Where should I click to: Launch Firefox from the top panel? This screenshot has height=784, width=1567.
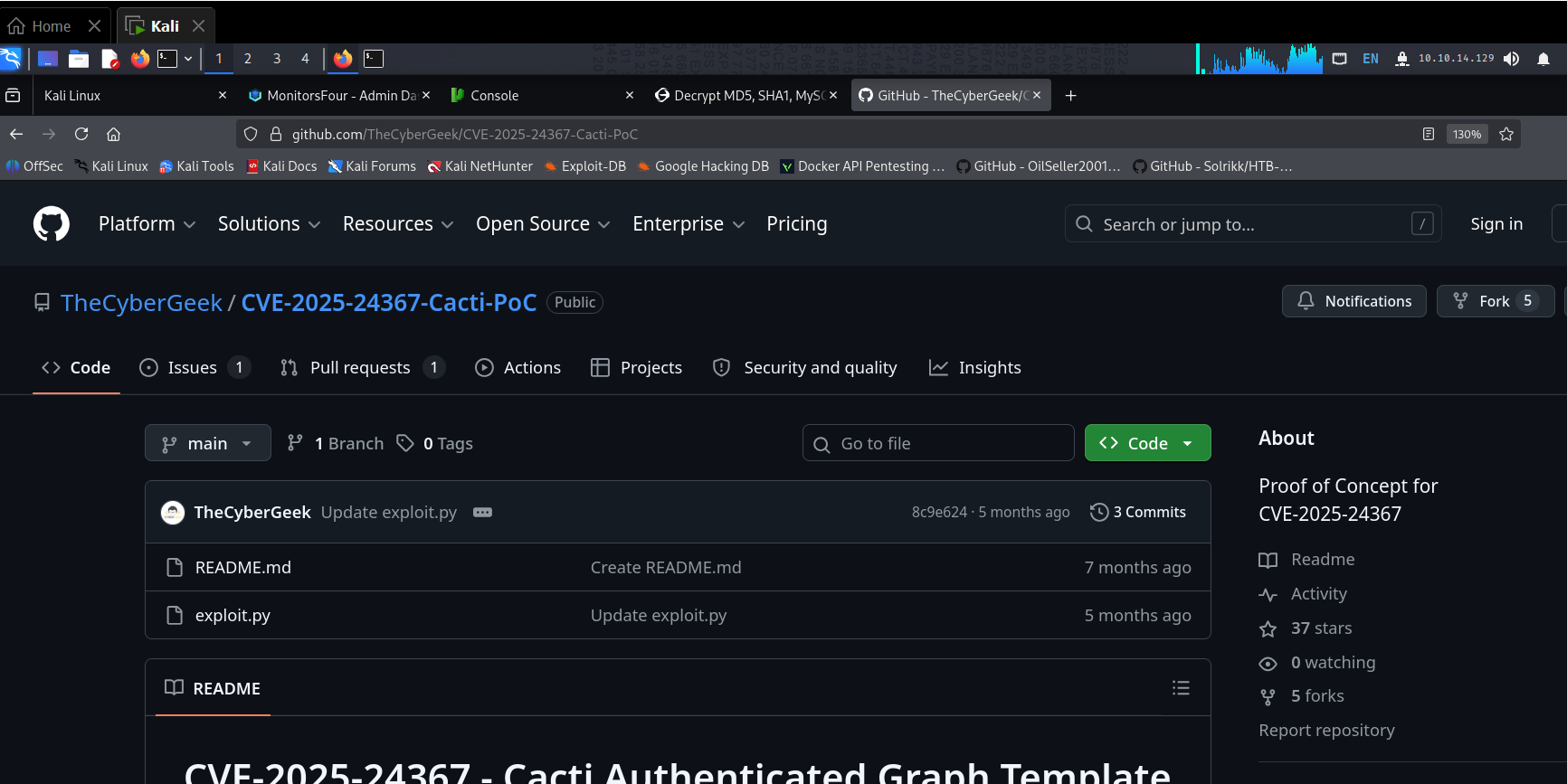(x=140, y=59)
